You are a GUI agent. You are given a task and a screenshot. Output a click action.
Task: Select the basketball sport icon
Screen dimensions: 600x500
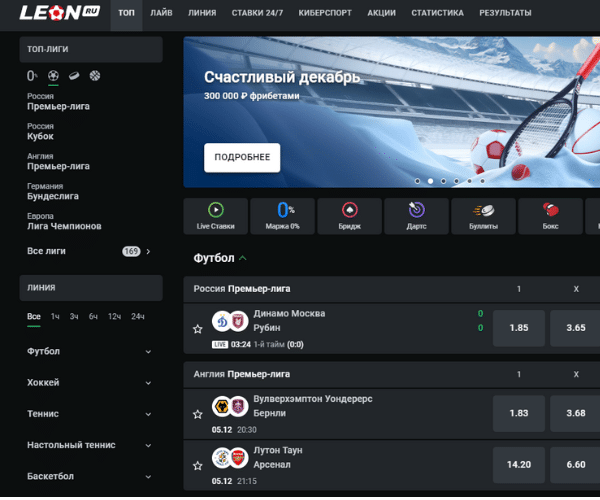[x=95, y=75]
